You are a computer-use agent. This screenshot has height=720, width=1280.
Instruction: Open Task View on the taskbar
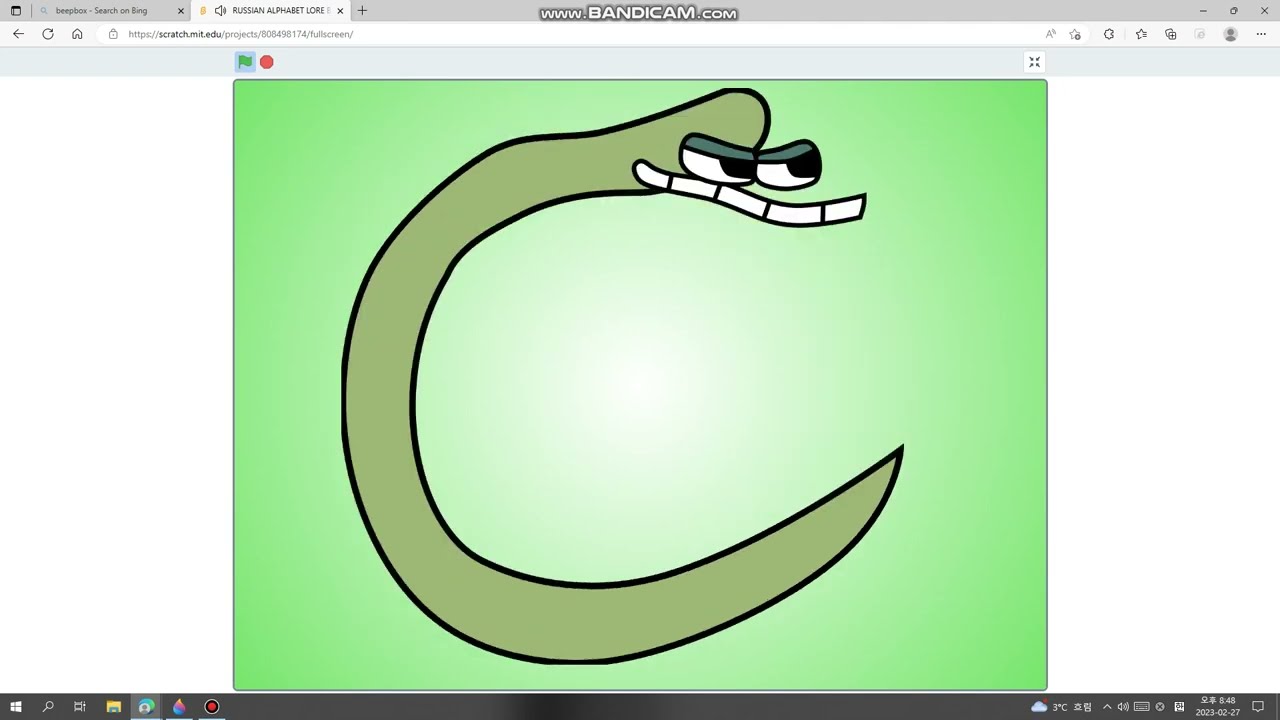tap(80, 707)
